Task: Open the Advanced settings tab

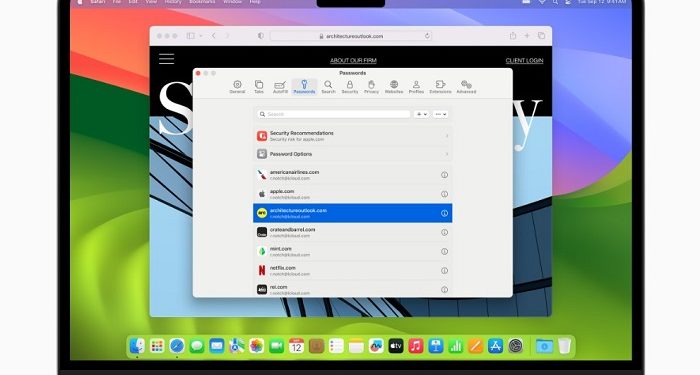Action: tap(466, 87)
